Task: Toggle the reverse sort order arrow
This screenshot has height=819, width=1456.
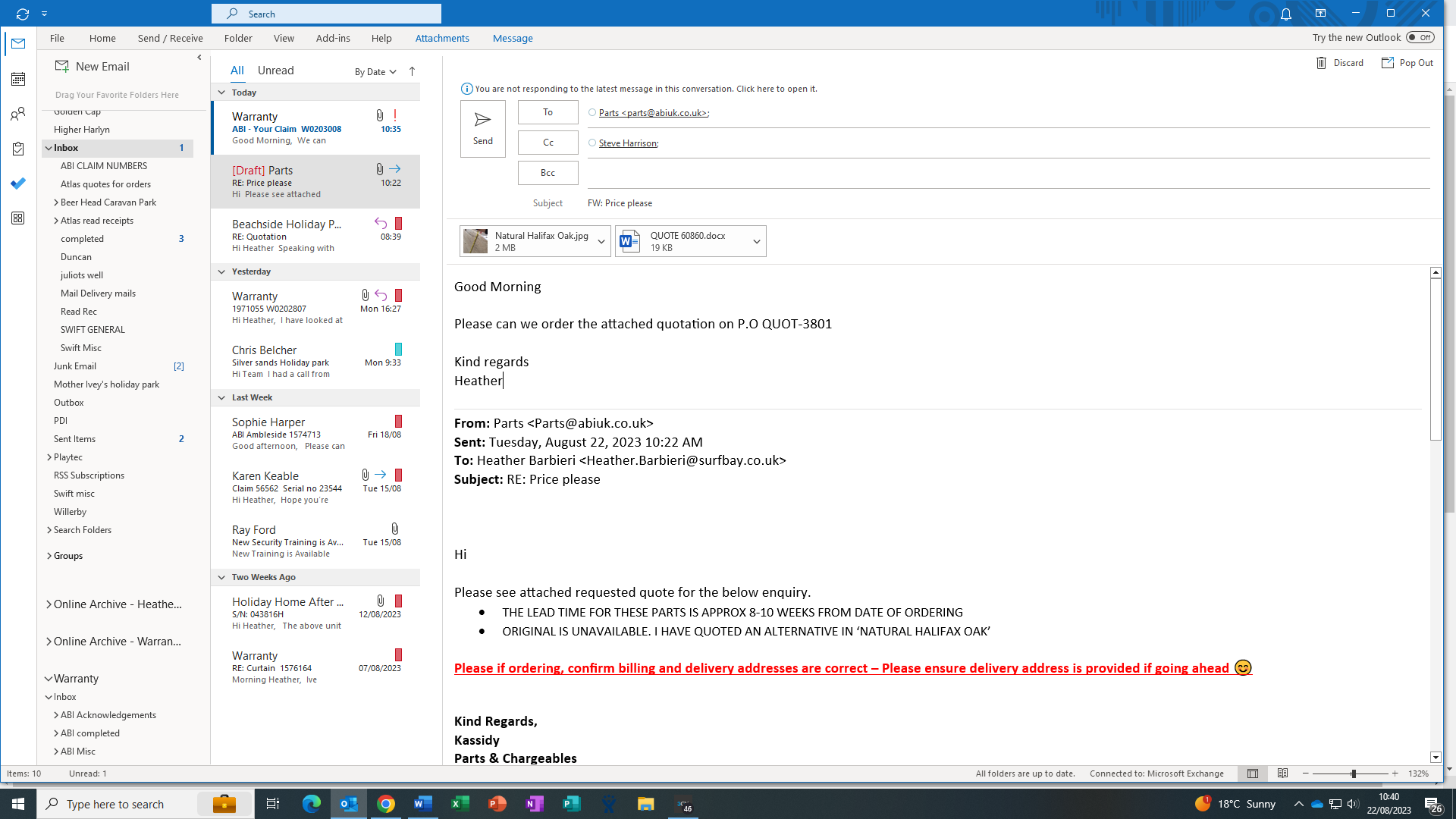Action: coord(412,71)
